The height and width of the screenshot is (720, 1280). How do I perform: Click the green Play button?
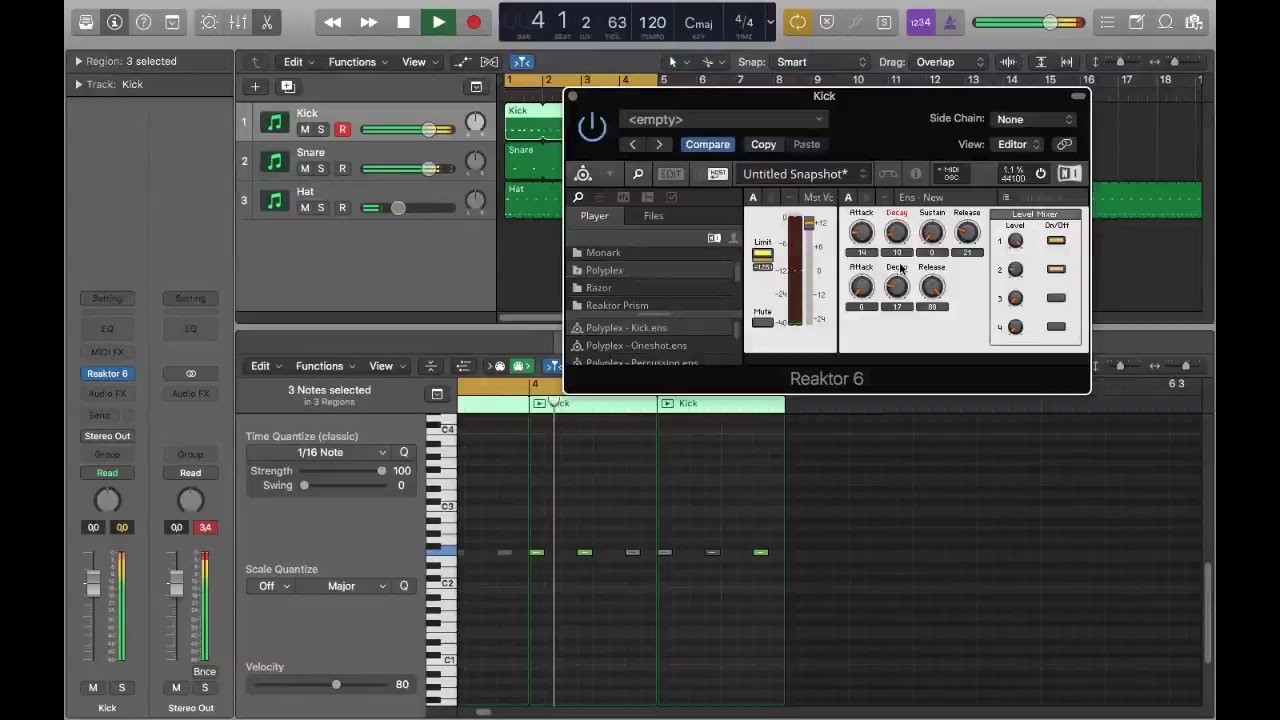pos(438,22)
